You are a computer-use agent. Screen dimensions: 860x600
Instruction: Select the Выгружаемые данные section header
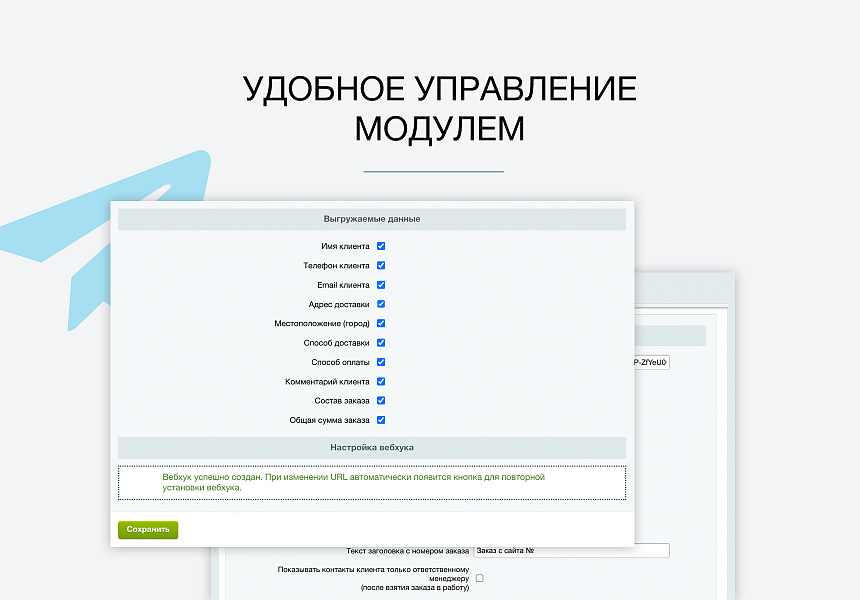pos(373,218)
